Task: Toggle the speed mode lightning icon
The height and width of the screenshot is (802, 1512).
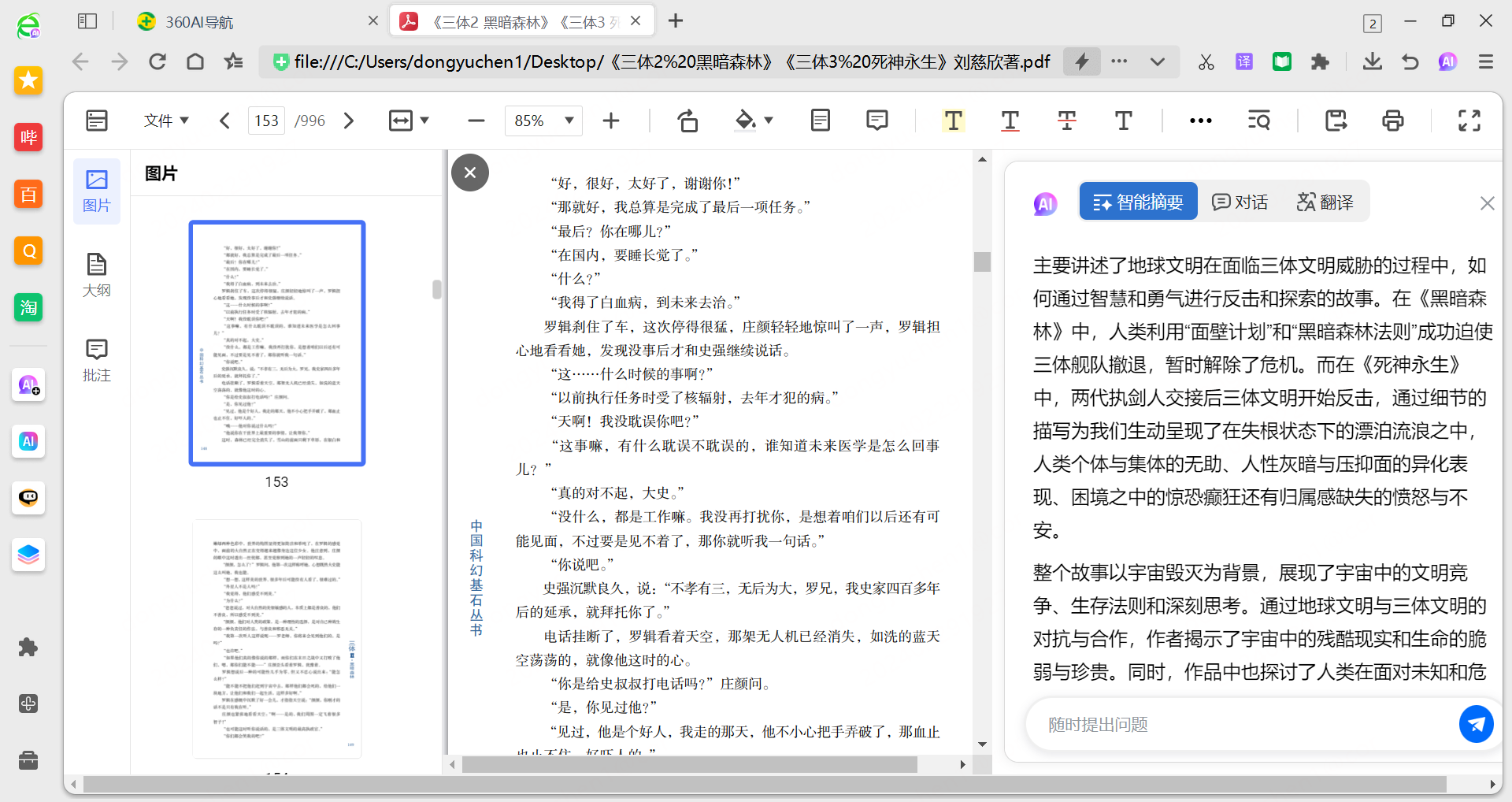Action: (1082, 61)
